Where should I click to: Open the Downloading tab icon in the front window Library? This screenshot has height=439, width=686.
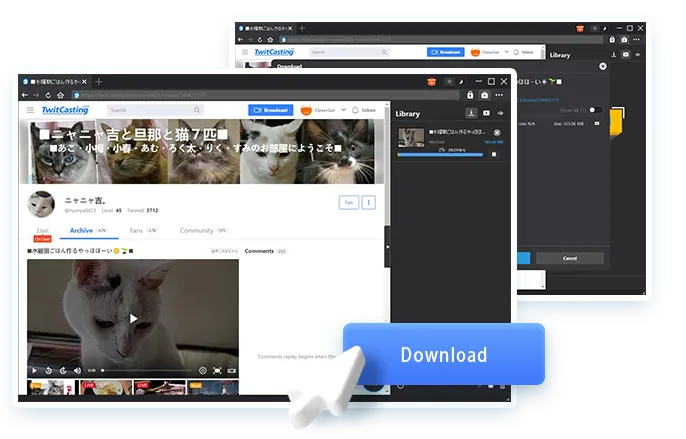point(471,113)
